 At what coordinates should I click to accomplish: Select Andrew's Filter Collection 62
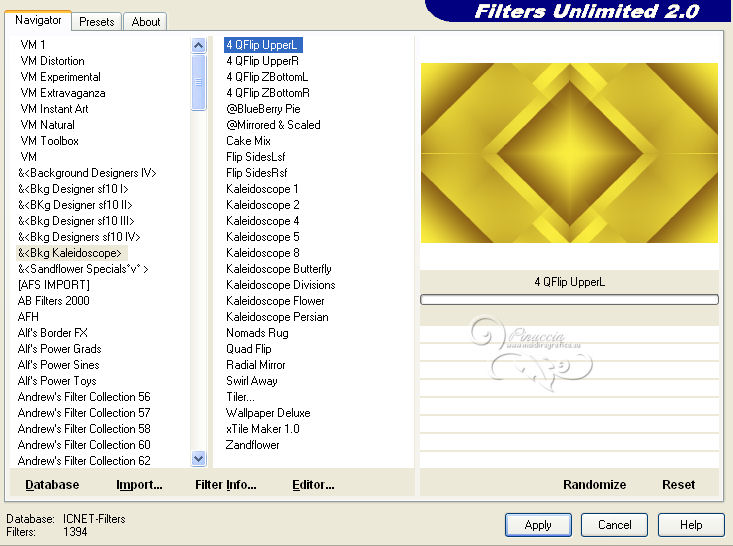[x=84, y=460]
